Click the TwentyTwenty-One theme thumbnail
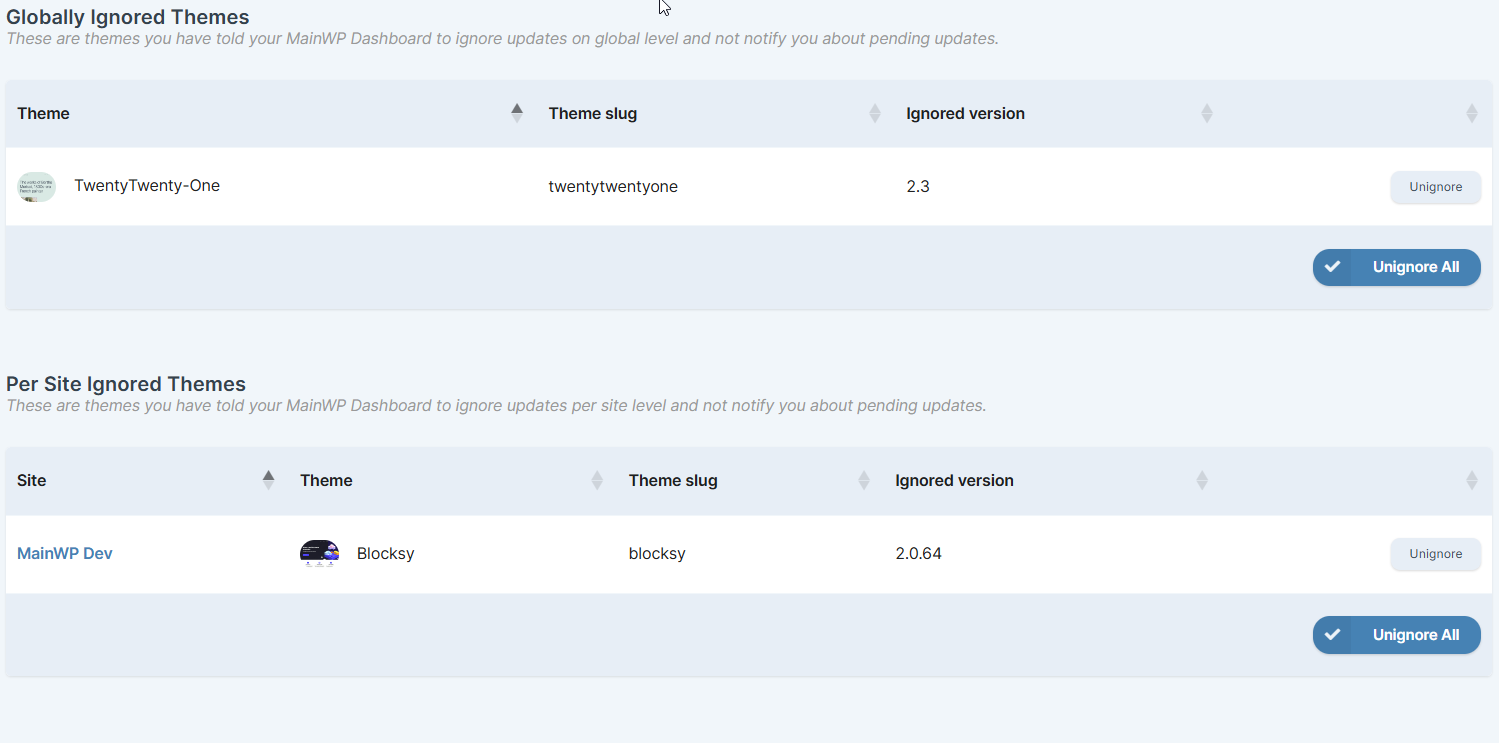The height and width of the screenshot is (743, 1499). 36,186
